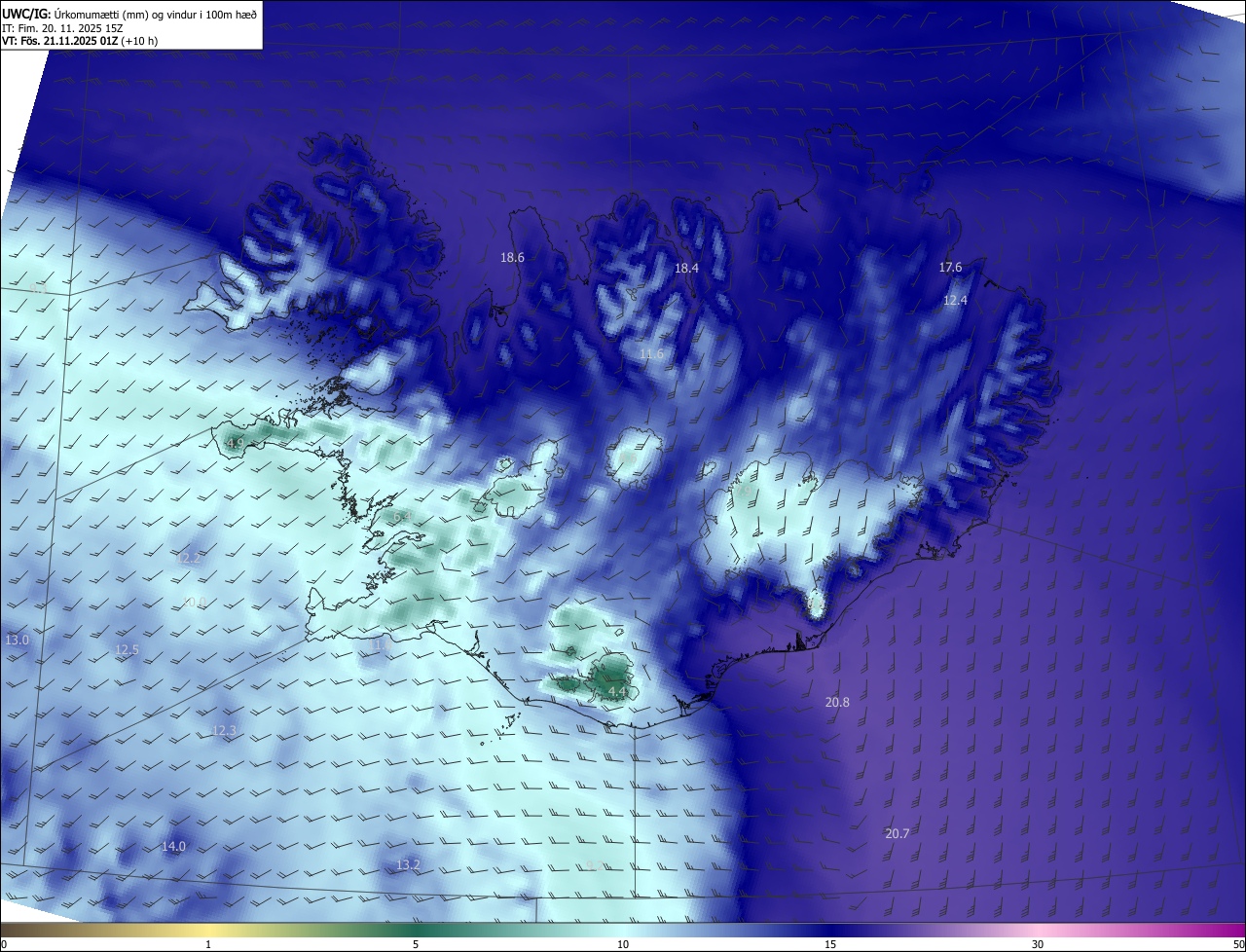Click the VT: Fös. 21.11.2025 01Z line
The height and width of the screenshot is (952, 1246).
80,41
